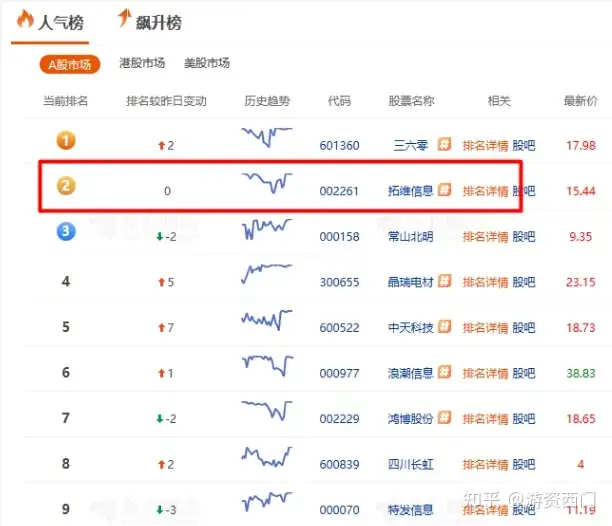Open the 特发信息 stock name link
The height and width of the screenshot is (526, 612).
[411, 510]
